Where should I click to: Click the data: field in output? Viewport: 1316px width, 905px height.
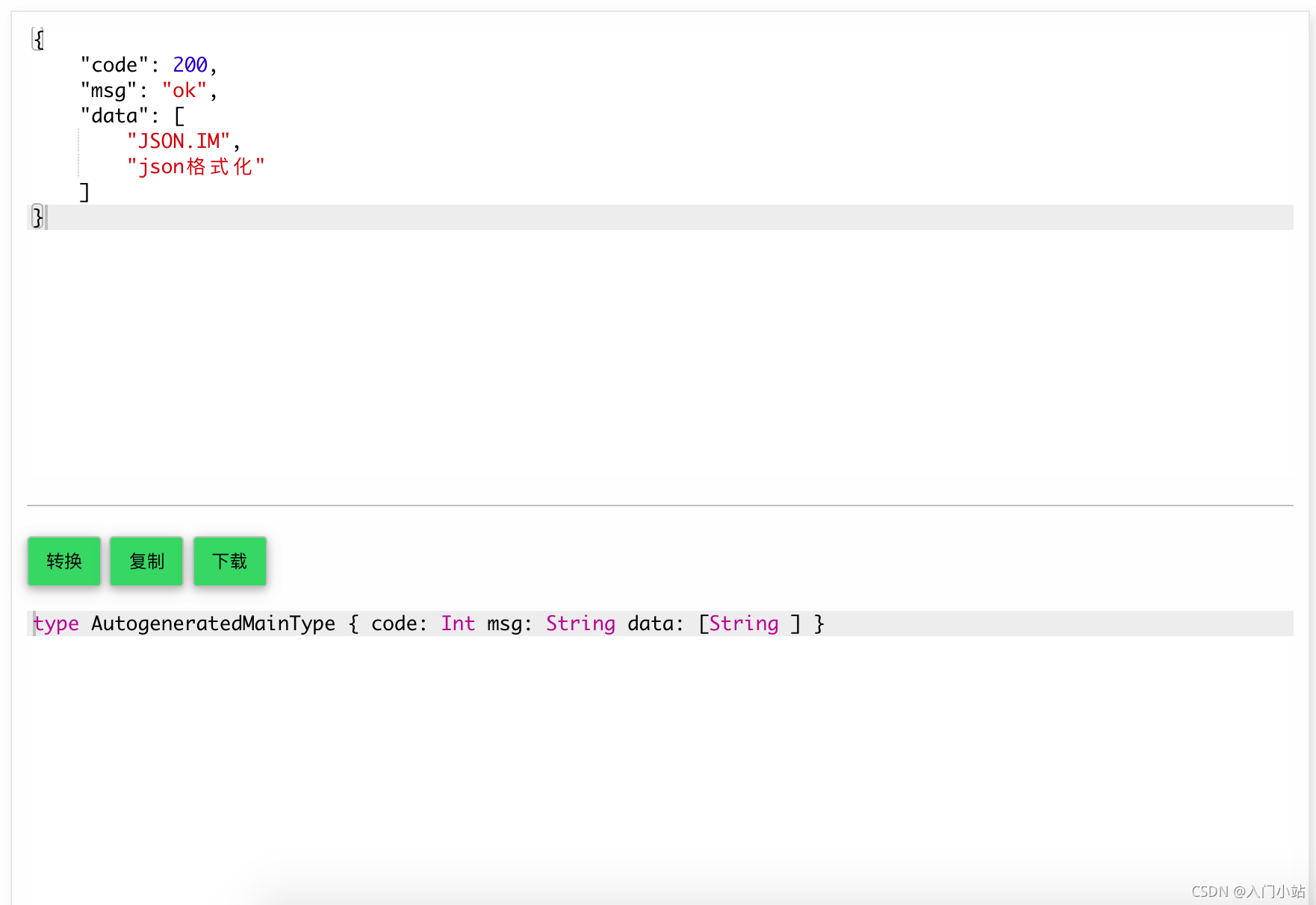(656, 623)
